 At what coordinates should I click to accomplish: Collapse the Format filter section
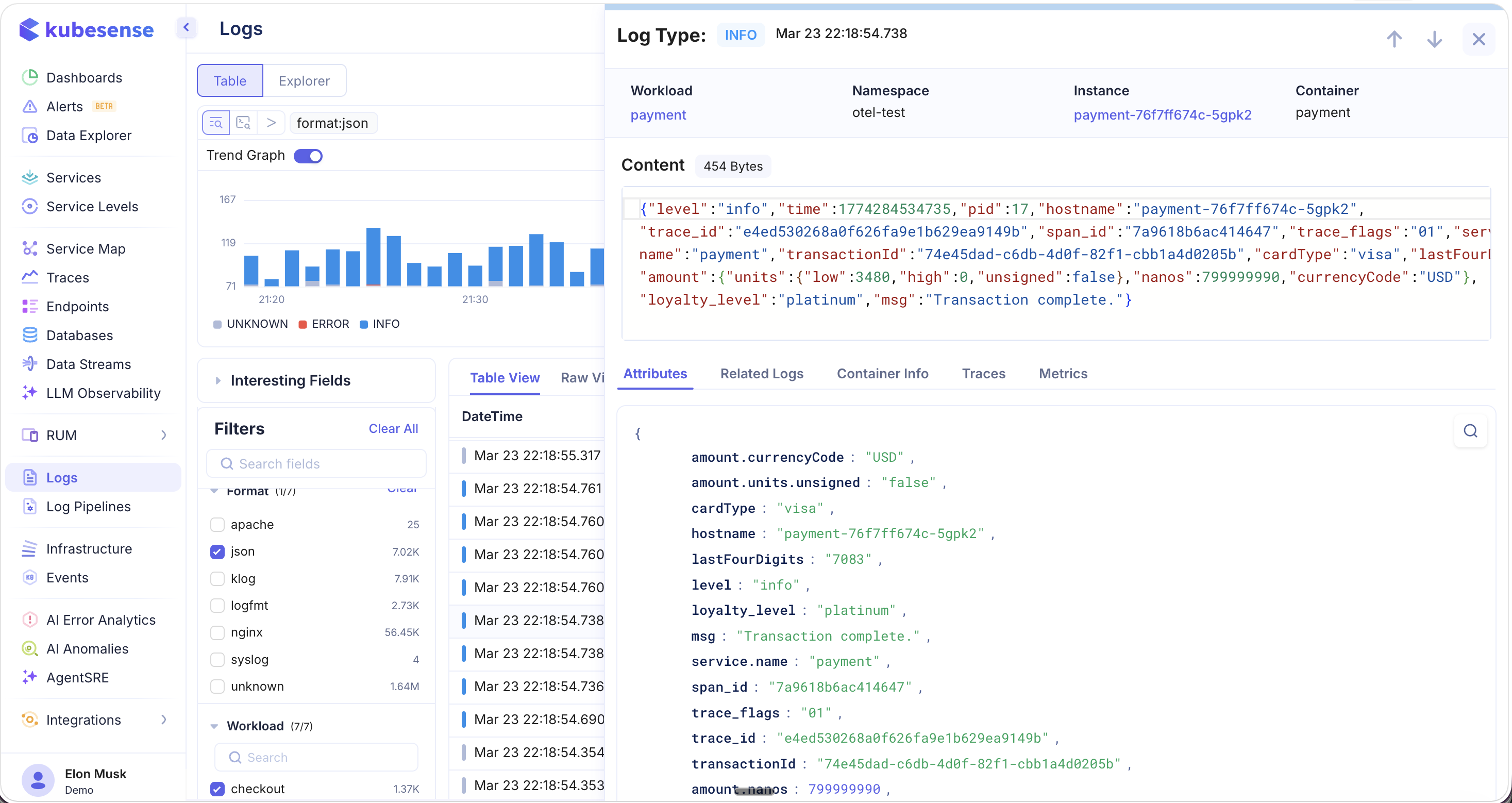click(x=215, y=491)
